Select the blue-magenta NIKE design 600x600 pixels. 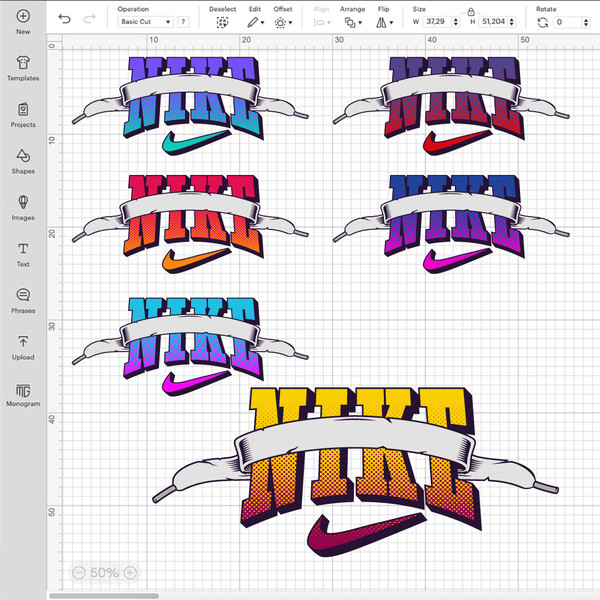(451, 224)
